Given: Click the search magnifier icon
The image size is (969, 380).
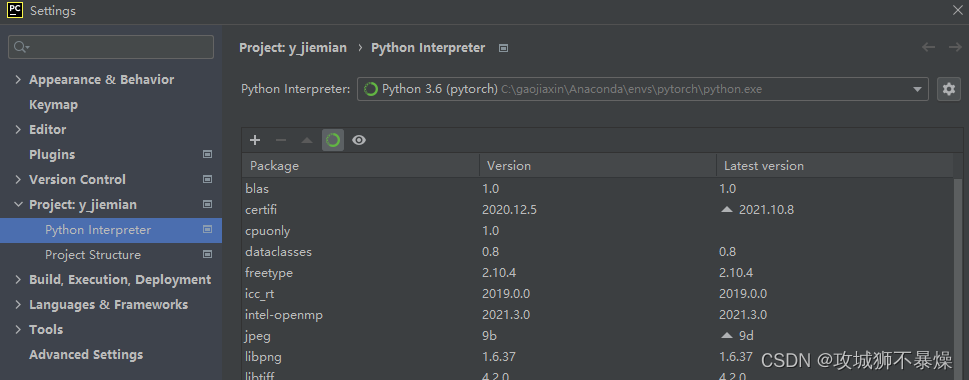Looking at the screenshot, I should [x=21, y=47].
